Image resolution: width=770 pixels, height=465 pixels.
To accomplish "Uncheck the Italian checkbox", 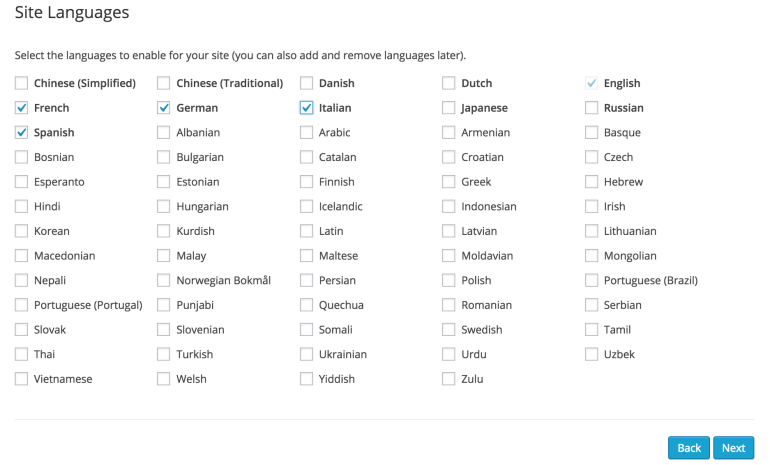I will [306, 108].
